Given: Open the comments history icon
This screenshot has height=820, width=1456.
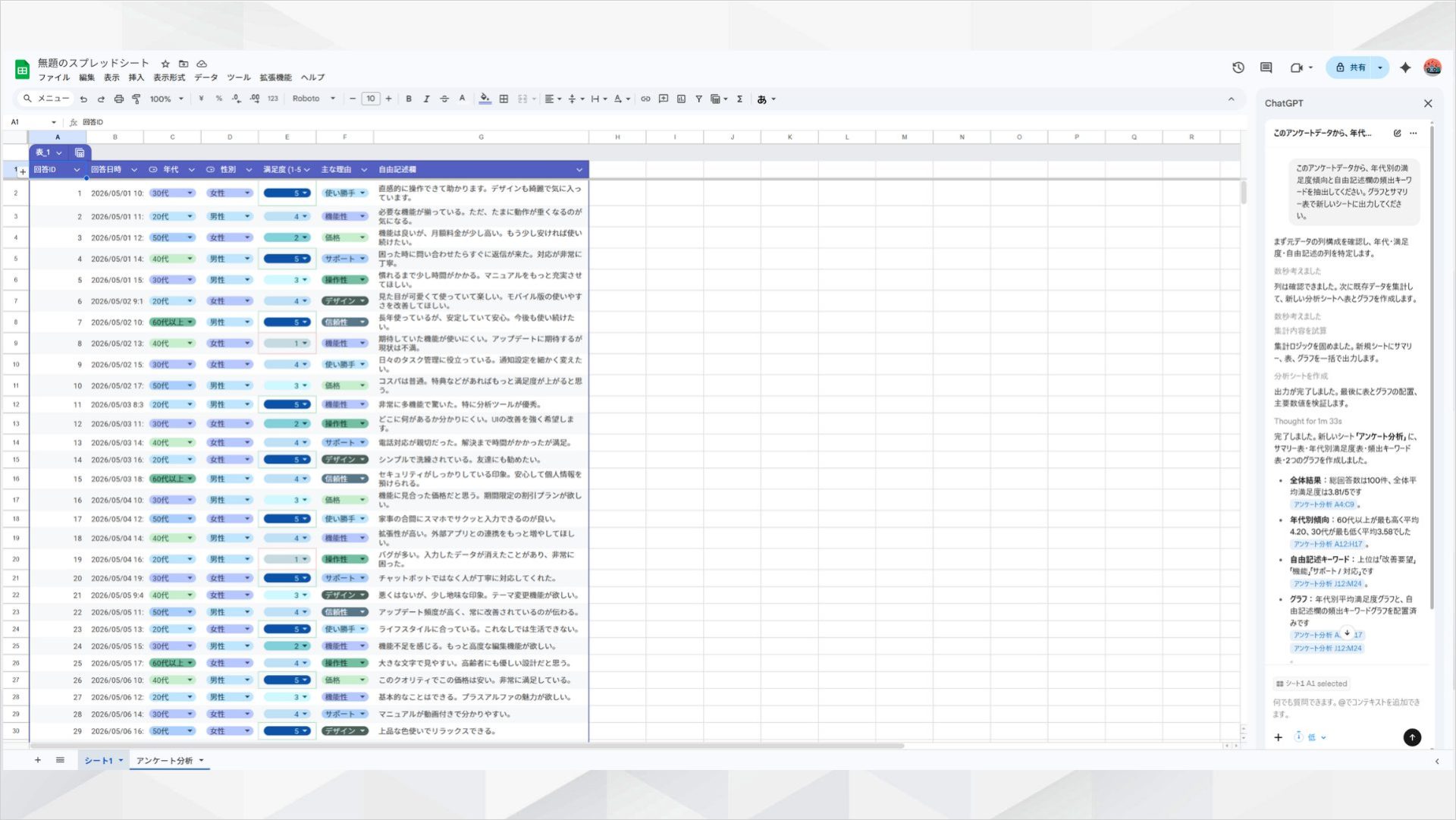Looking at the screenshot, I should (x=1266, y=68).
